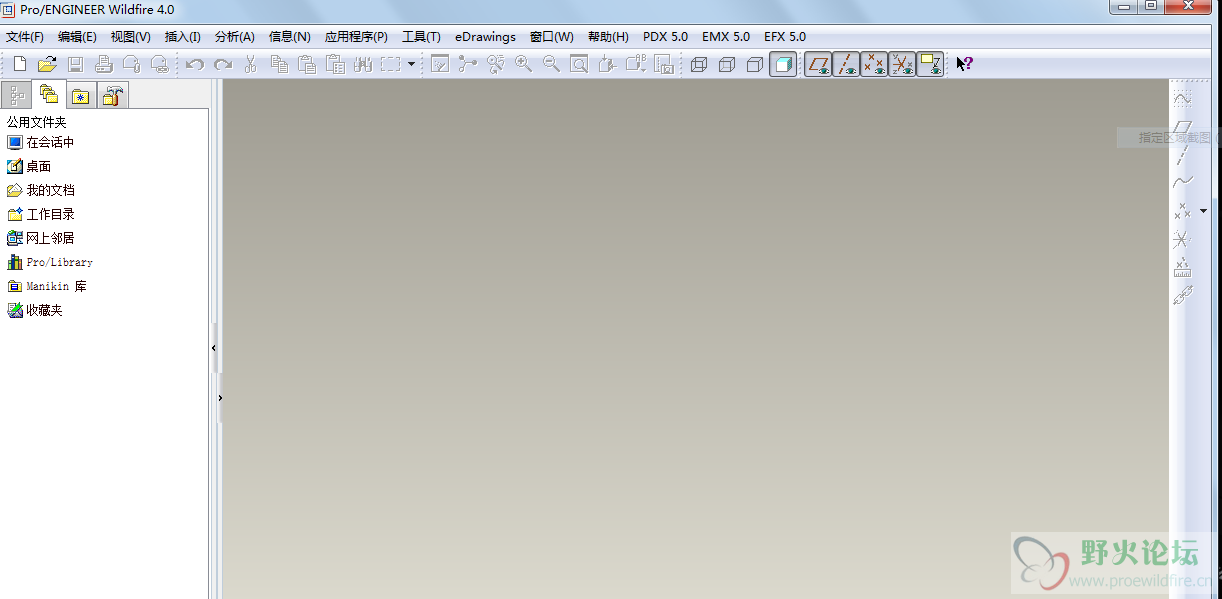The height and width of the screenshot is (599, 1222).
Task: Click the dashed selection box icon
Action: tap(390, 64)
